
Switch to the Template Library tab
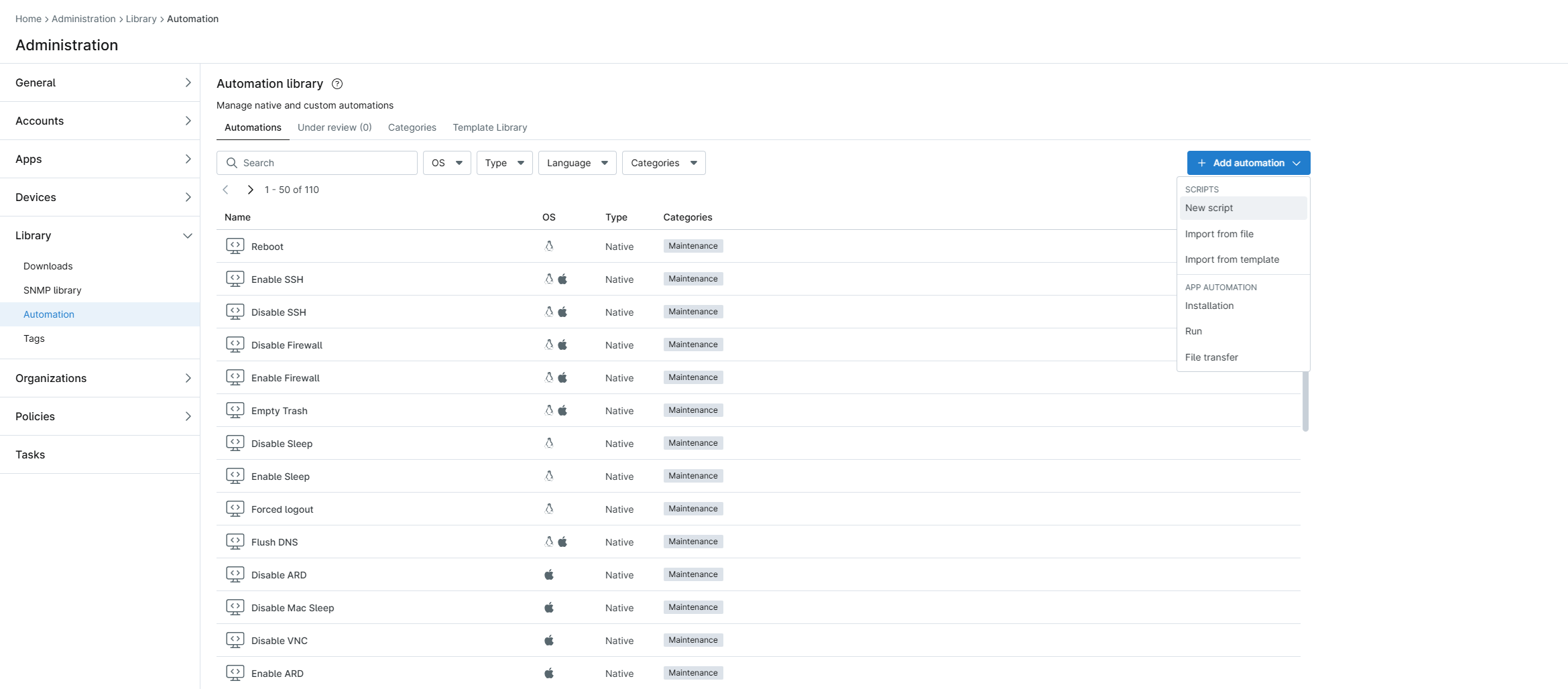[x=490, y=127]
